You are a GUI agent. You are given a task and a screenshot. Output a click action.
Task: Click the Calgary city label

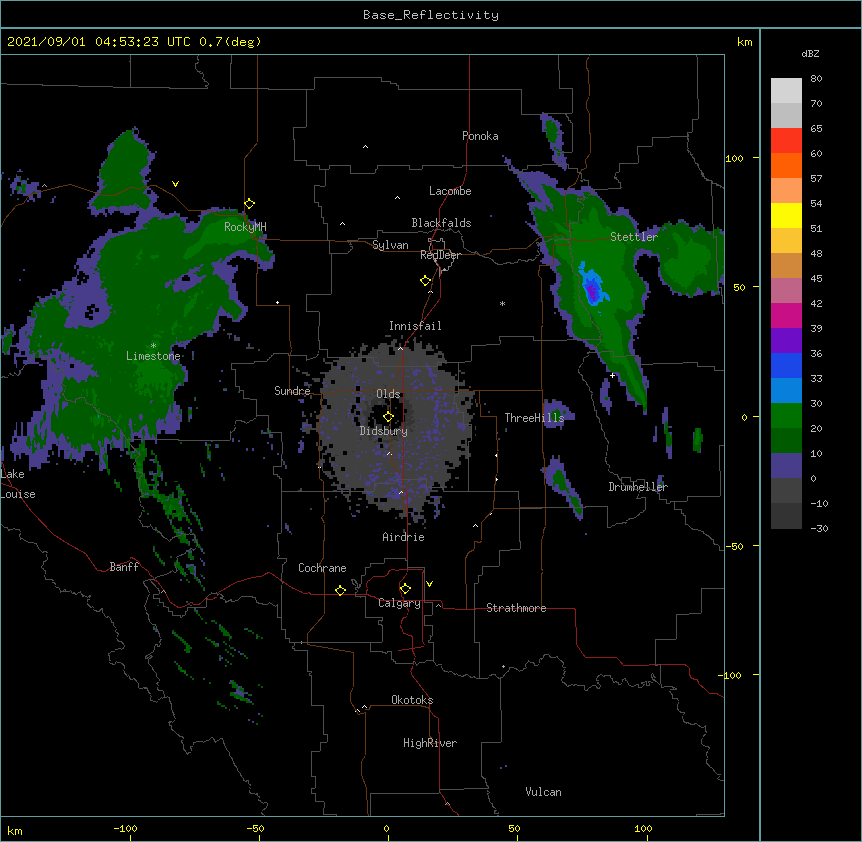coord(400,603)
